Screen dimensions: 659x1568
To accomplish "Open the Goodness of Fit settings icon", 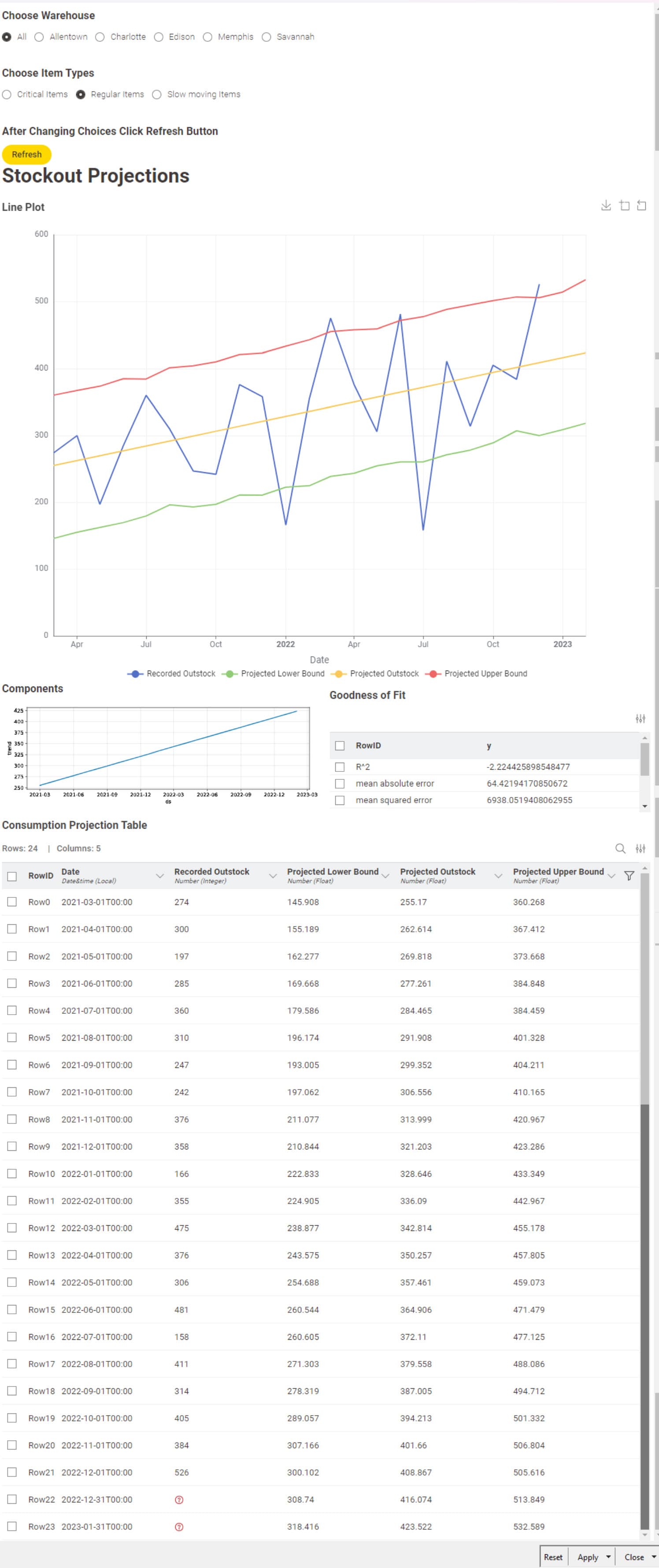I will pos(640,719).
